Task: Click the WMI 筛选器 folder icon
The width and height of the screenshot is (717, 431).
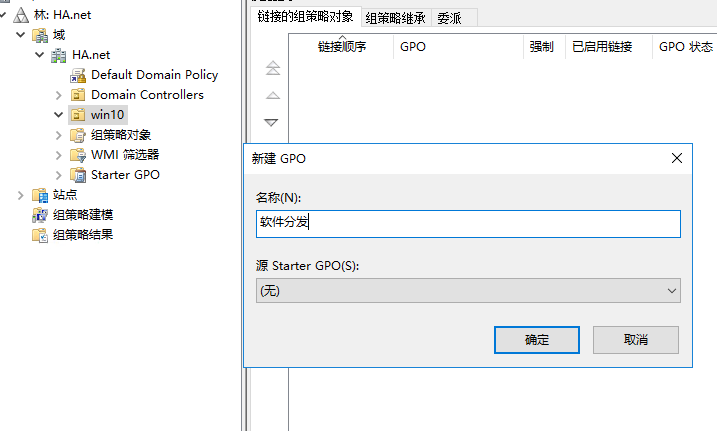Action: pyautogui.click(x=78, y=155)
